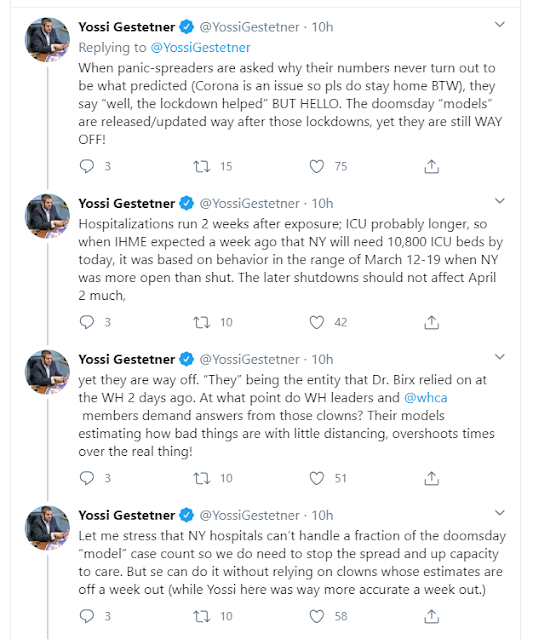The width and height of the screenshot is (533, 640).
Task: Reply to the NY hospitals tweet
Action: [87, 616]
